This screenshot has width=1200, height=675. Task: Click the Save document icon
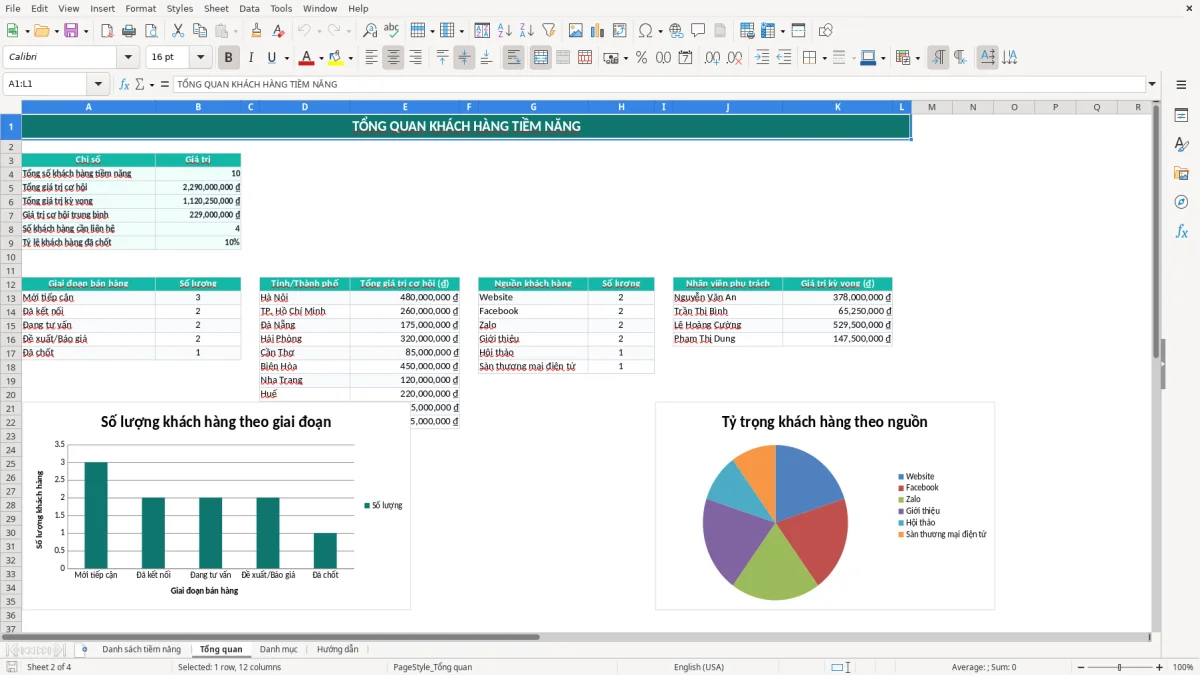tap(70, 31)
